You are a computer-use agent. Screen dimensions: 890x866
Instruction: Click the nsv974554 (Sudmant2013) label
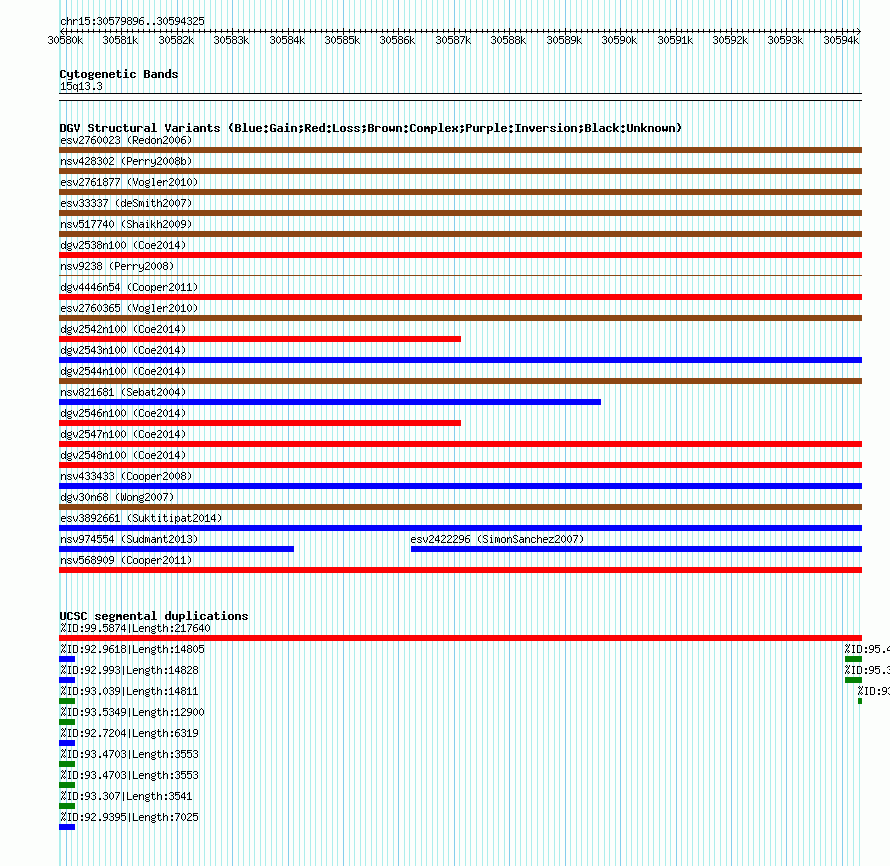click(x=129, y=539)
